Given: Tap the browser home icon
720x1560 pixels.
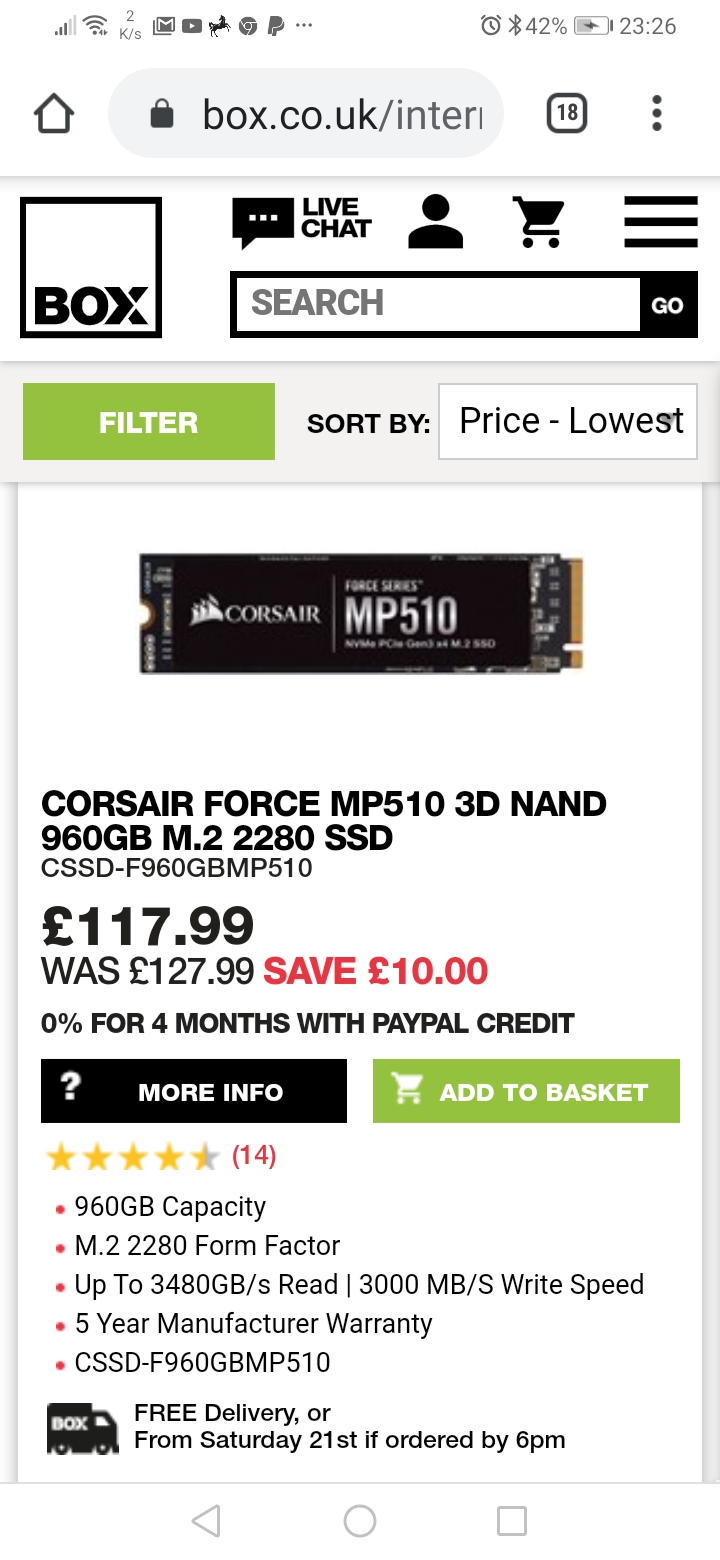Looking at the screenshot, I should pyautogui.click(x=54, y=114).
